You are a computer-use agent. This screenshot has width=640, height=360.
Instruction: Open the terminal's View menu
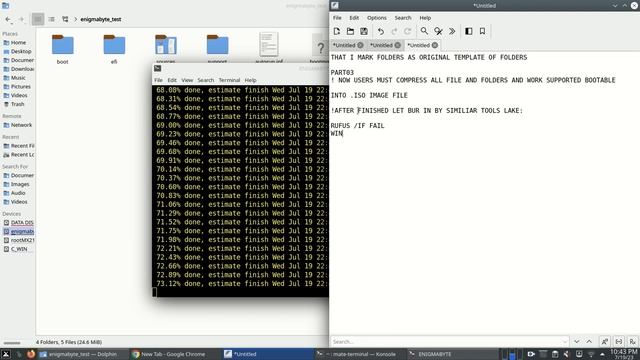click(187, 80)
